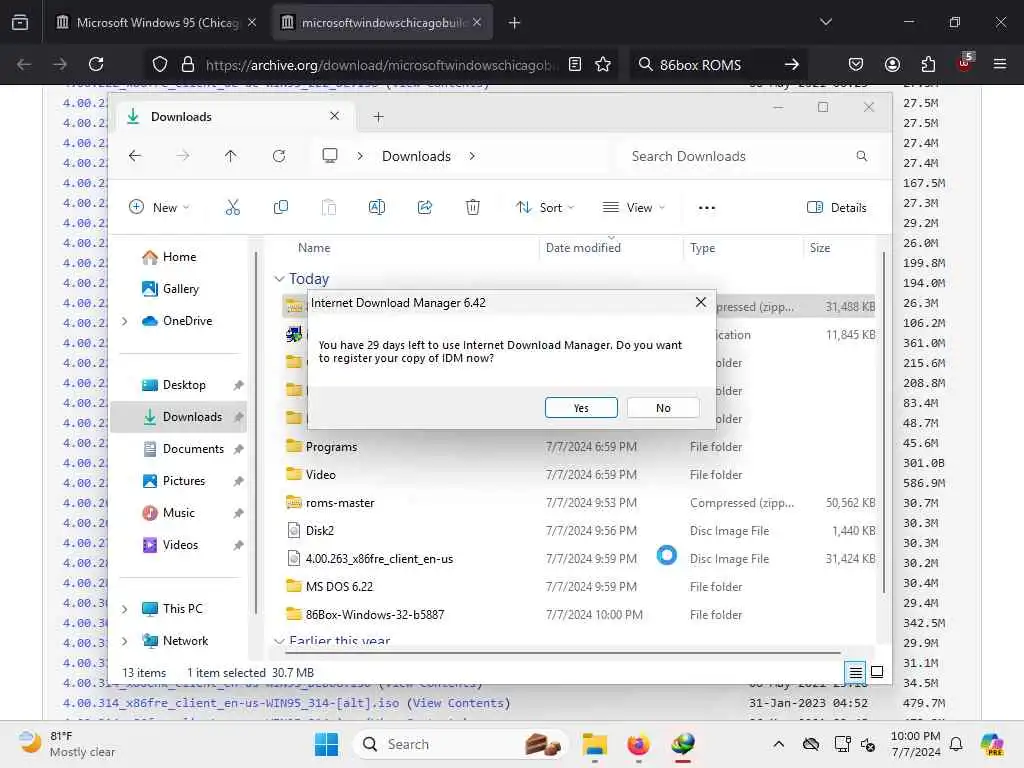This screenshot has width=1024, height=768.
Task: Open the New dropdown in Explorer
Action: pyautogui.click(x=159, y=208)
